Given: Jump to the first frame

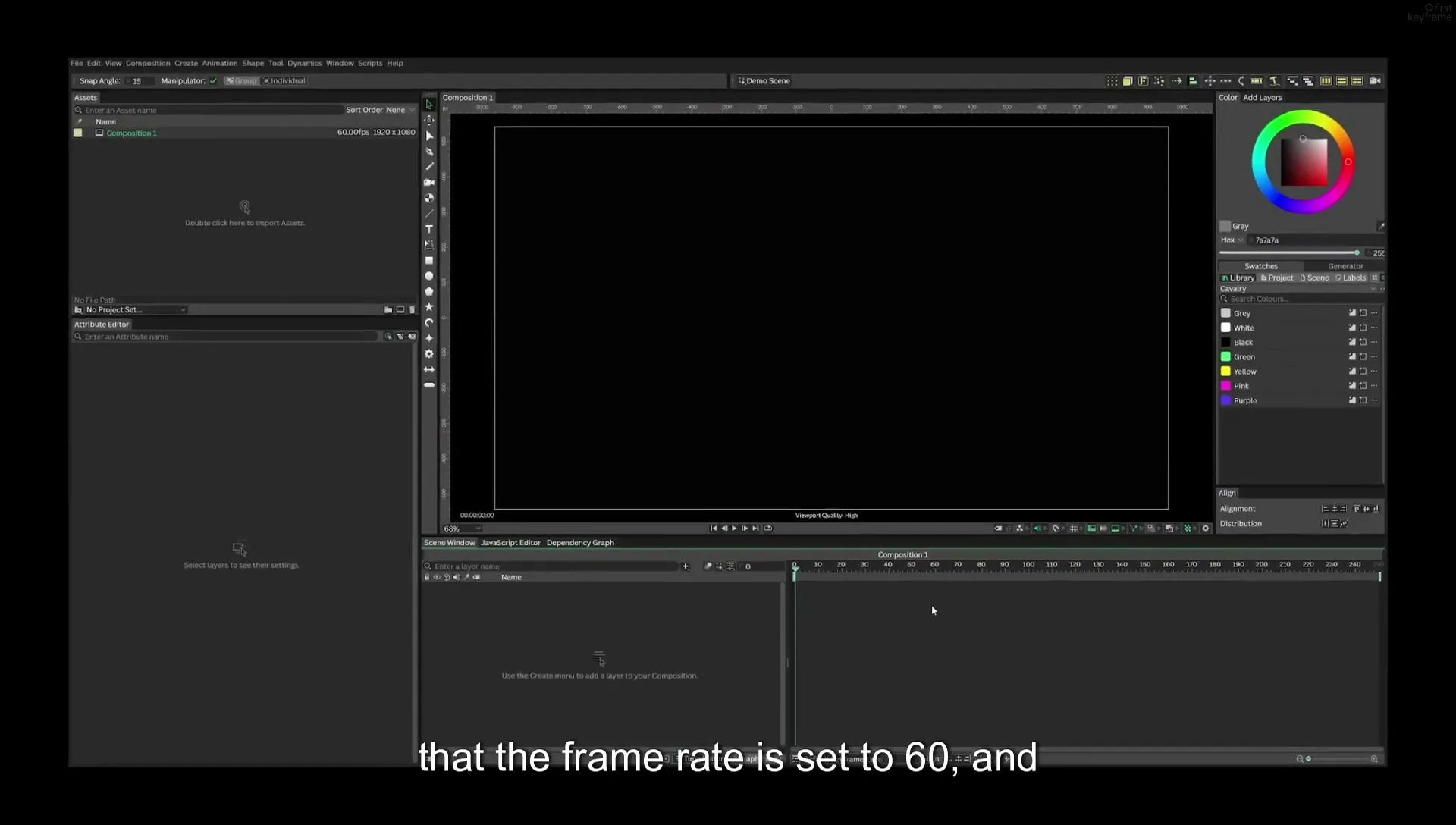Looking at the screenshot, I should 713,529.
